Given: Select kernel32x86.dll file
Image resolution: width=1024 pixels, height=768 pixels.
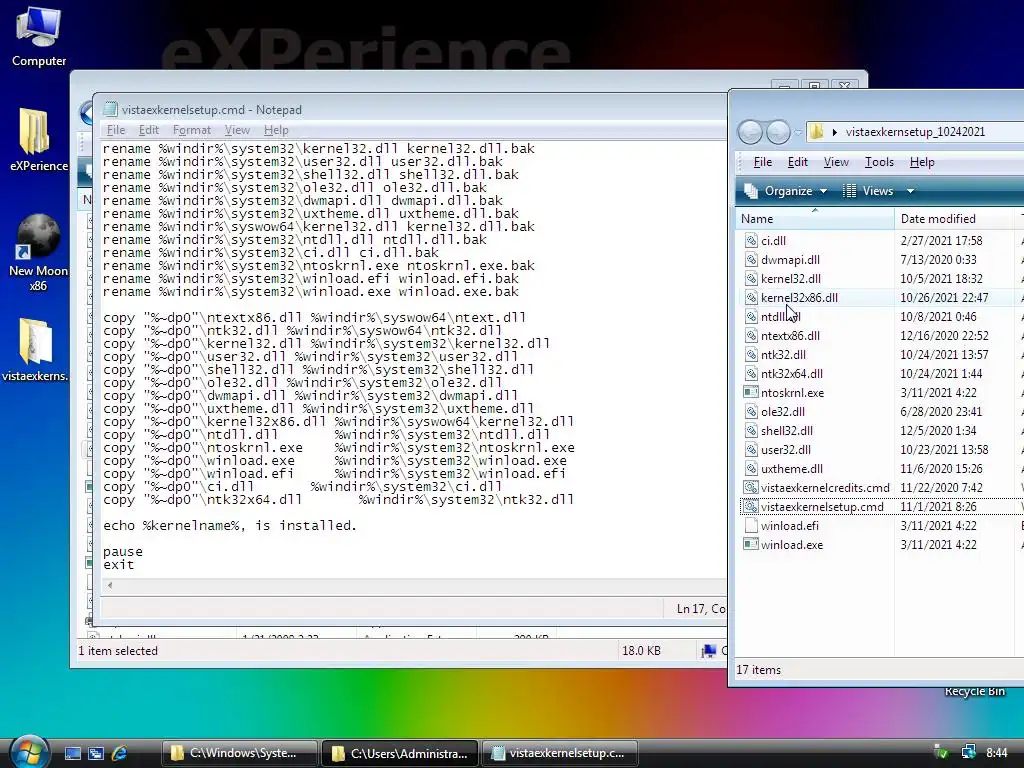Looking at the screenshot, I should (x=799, y=297).
